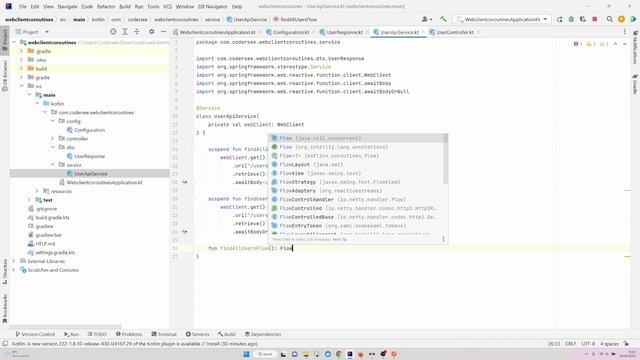
Task: Click the CRLF line separator indicator
Action: (570, 344)
